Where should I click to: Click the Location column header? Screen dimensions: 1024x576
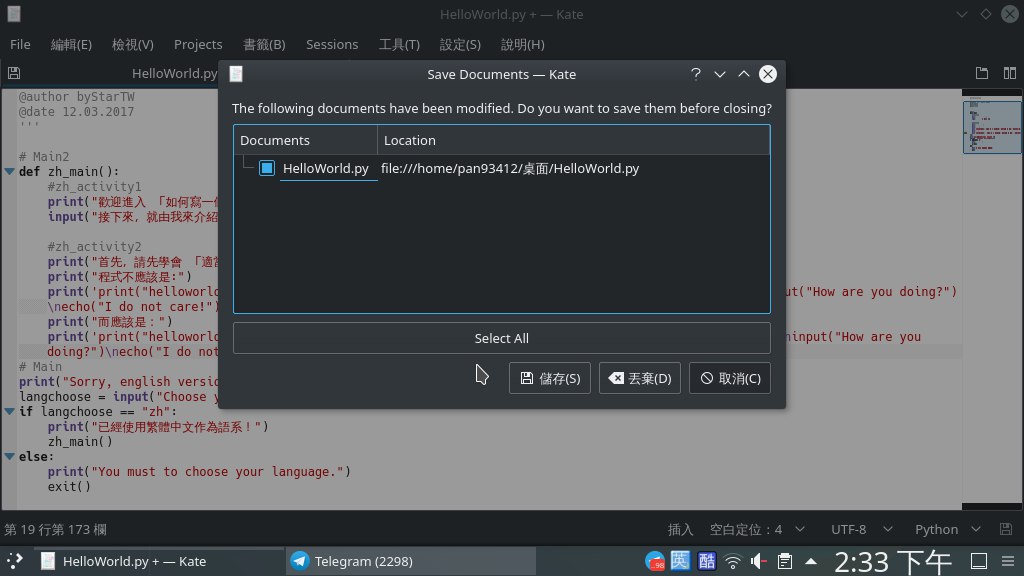coord(573,140)
